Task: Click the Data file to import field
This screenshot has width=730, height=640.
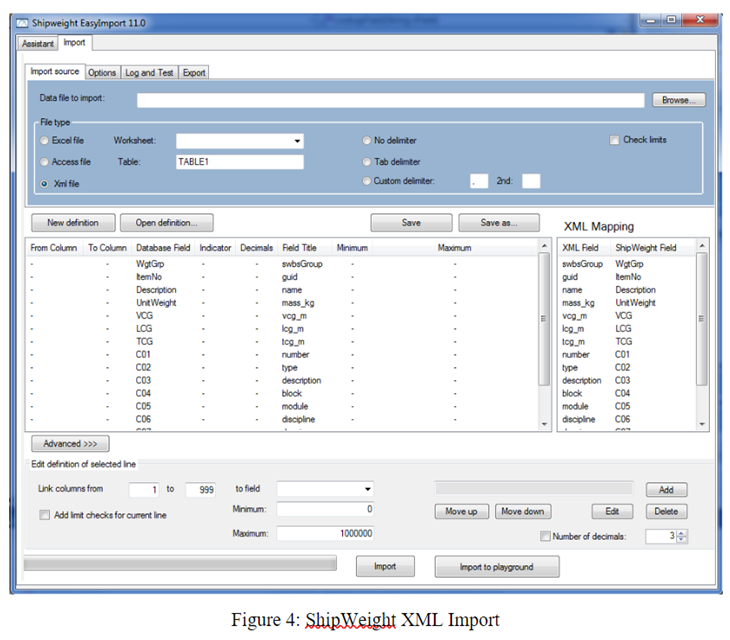Action: coord(390,100)
